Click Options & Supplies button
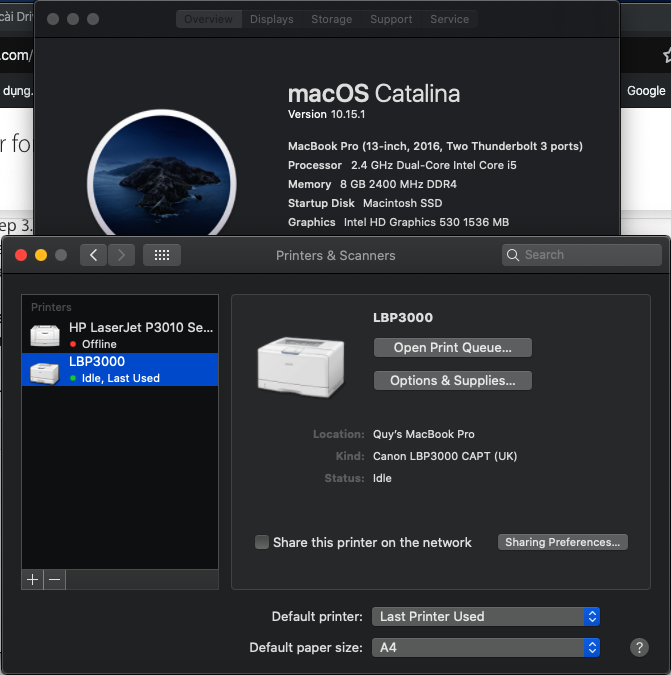Viewport: 671px width, 675px height. 453,381
